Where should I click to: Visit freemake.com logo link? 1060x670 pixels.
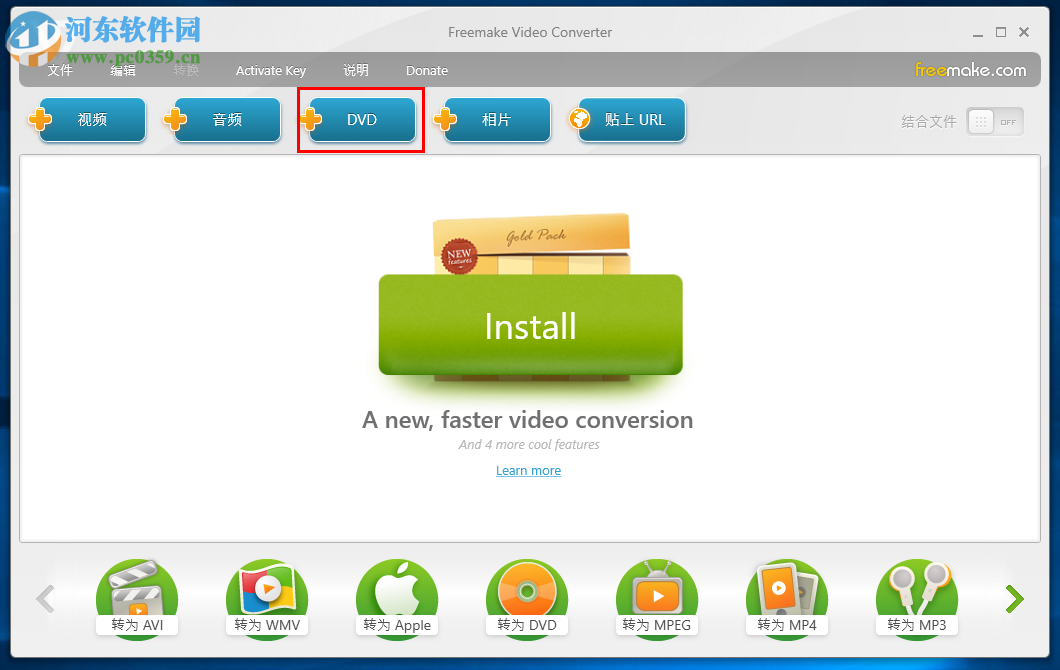pyautogui.click(x=970, y=70)
